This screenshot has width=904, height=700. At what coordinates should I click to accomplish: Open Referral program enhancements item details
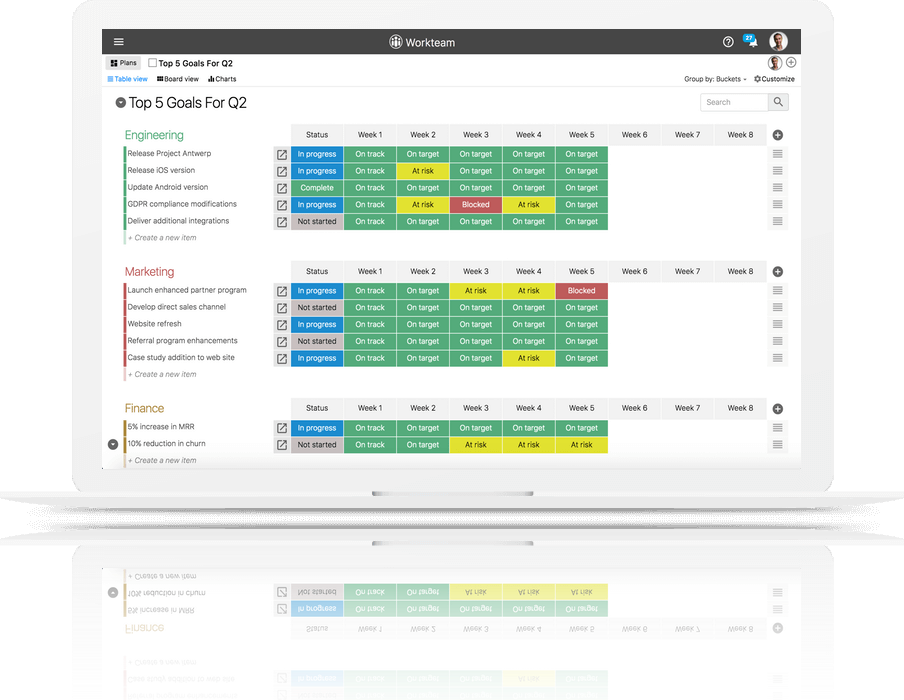tap(282, 341)
